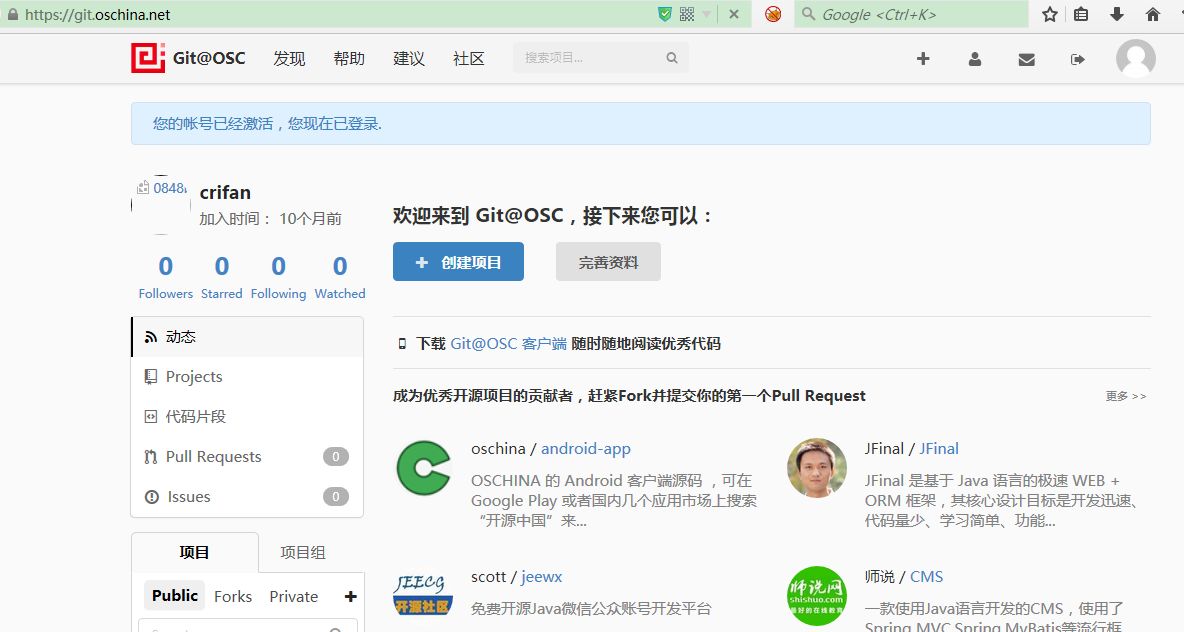Select 动态 in the sidebar
Image resolution: width=1184 pixels, height=632 pixels.
[247, 337]
